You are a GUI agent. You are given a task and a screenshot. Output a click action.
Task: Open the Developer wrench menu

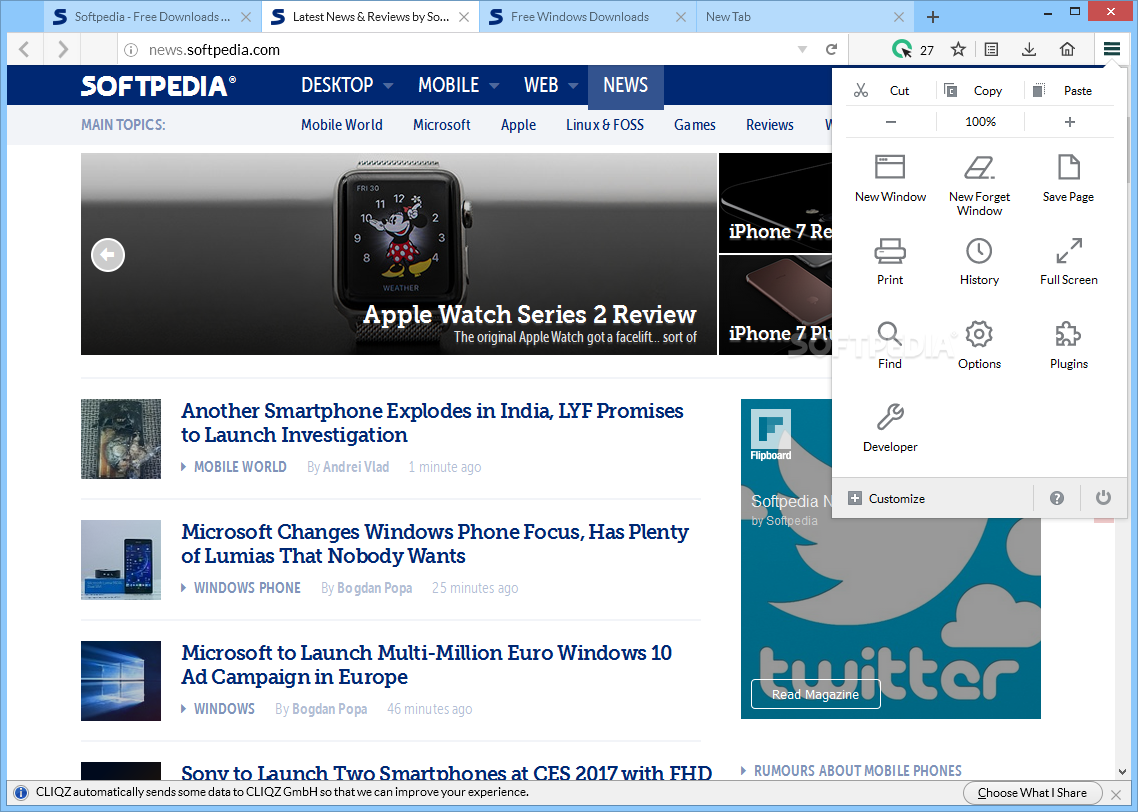[x=890, y=428]
